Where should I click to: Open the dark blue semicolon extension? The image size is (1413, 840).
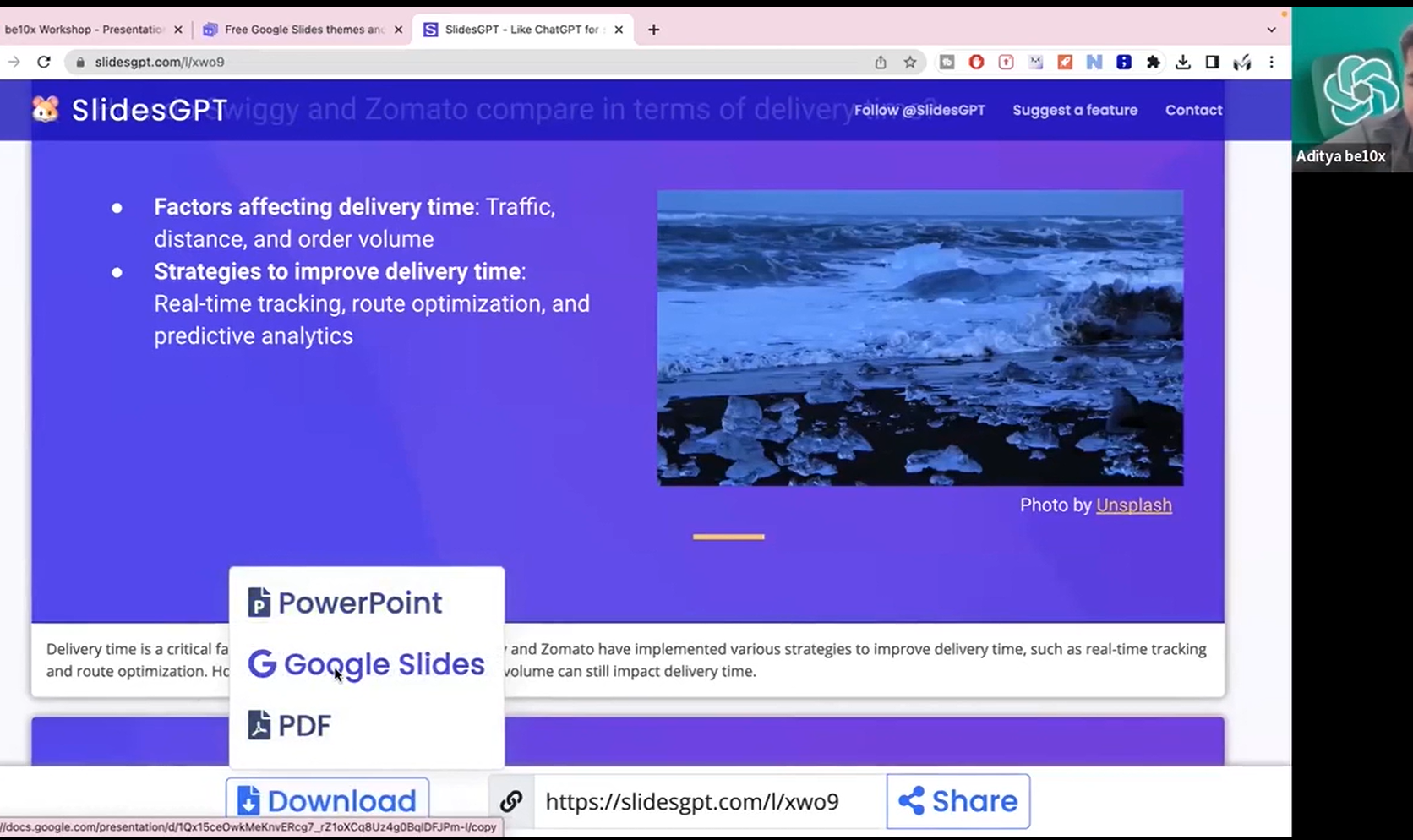pyautogui.click(x=1123, y=62)
